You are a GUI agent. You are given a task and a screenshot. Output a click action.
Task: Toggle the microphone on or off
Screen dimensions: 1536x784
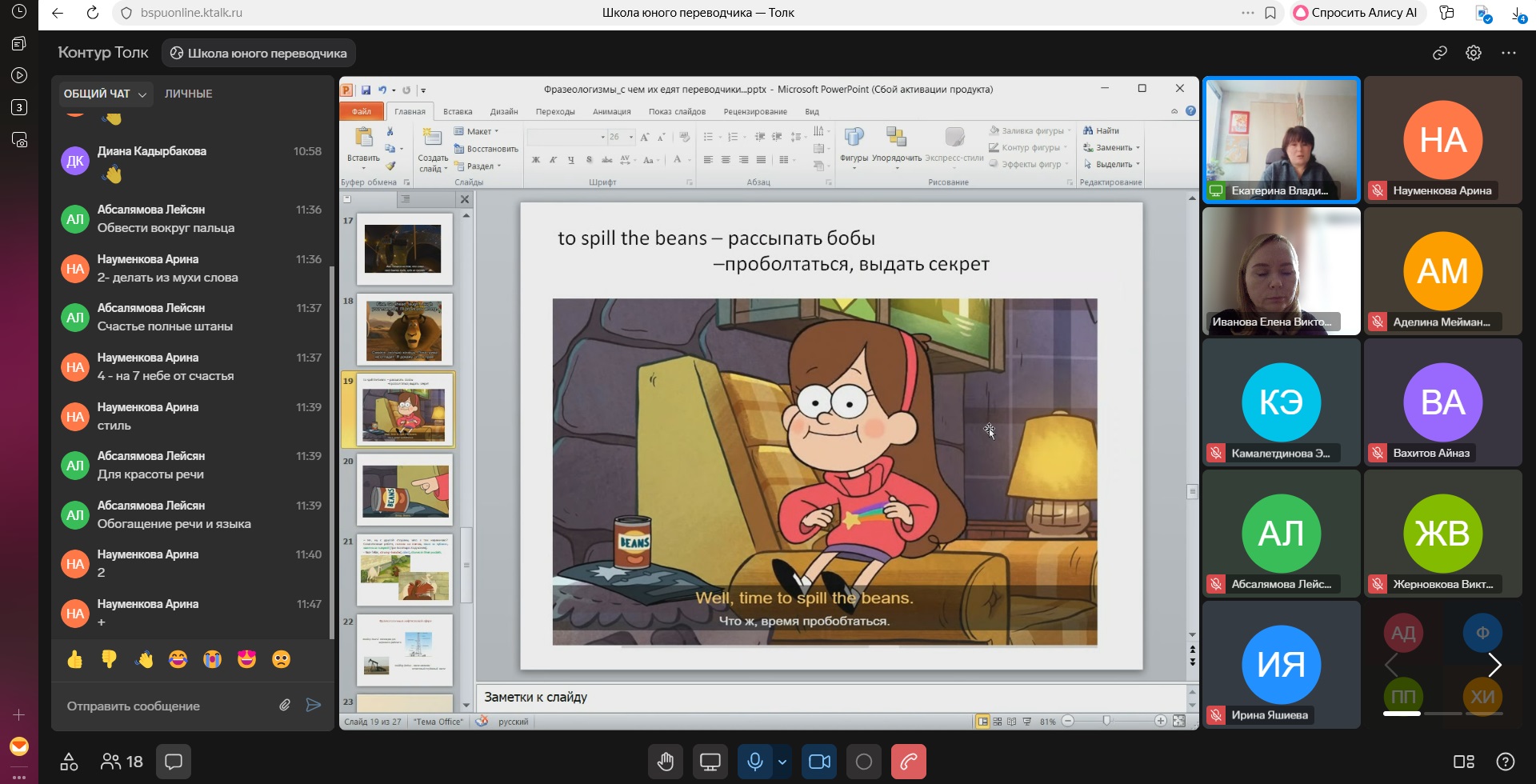754,762
